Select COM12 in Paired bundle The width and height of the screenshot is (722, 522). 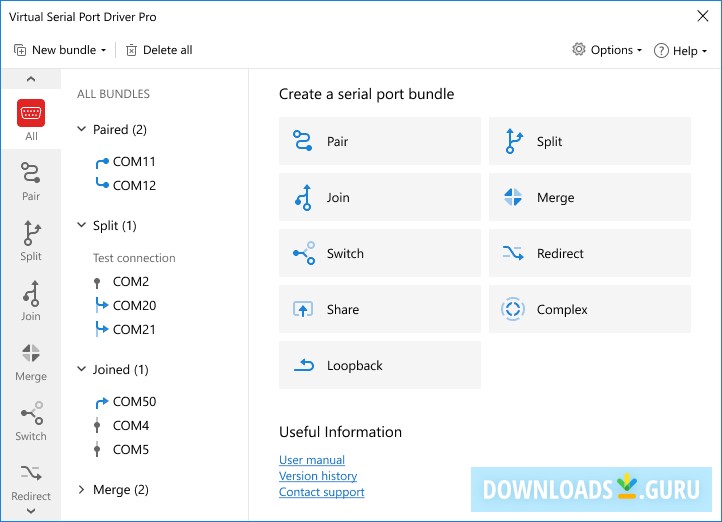tap(134, 186)
